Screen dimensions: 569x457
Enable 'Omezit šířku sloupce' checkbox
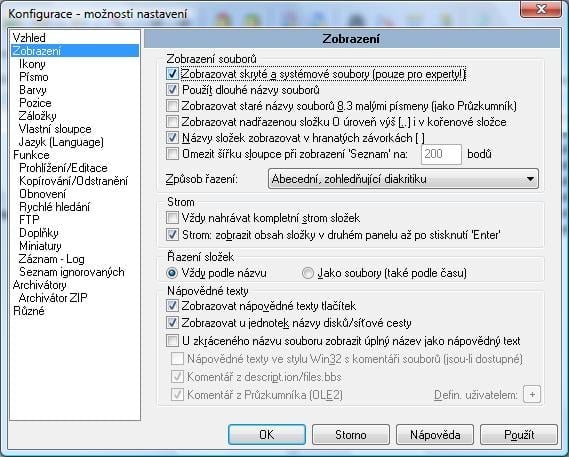[172, 154]
